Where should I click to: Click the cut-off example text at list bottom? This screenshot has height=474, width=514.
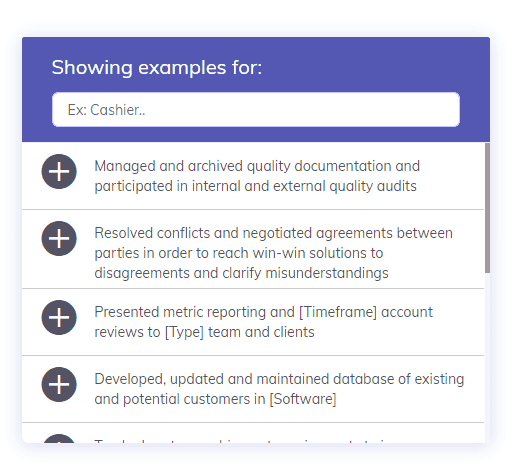(240, 441)
